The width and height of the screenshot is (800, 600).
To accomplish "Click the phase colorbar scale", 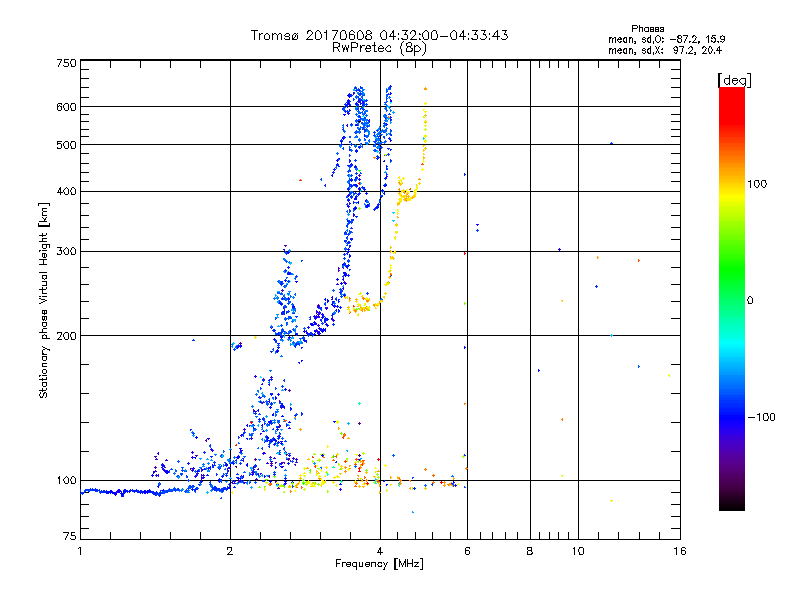I will pos(732,298).
